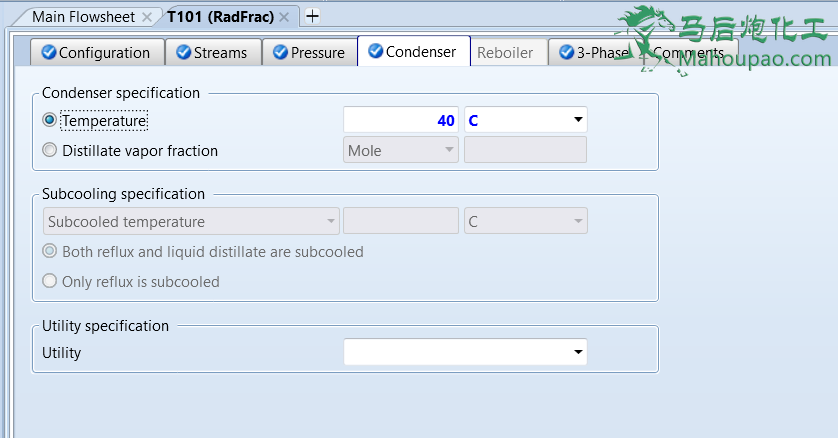Click the 3-Phase tab checkmark icon
Screen dimensions: 838x438
567,52
